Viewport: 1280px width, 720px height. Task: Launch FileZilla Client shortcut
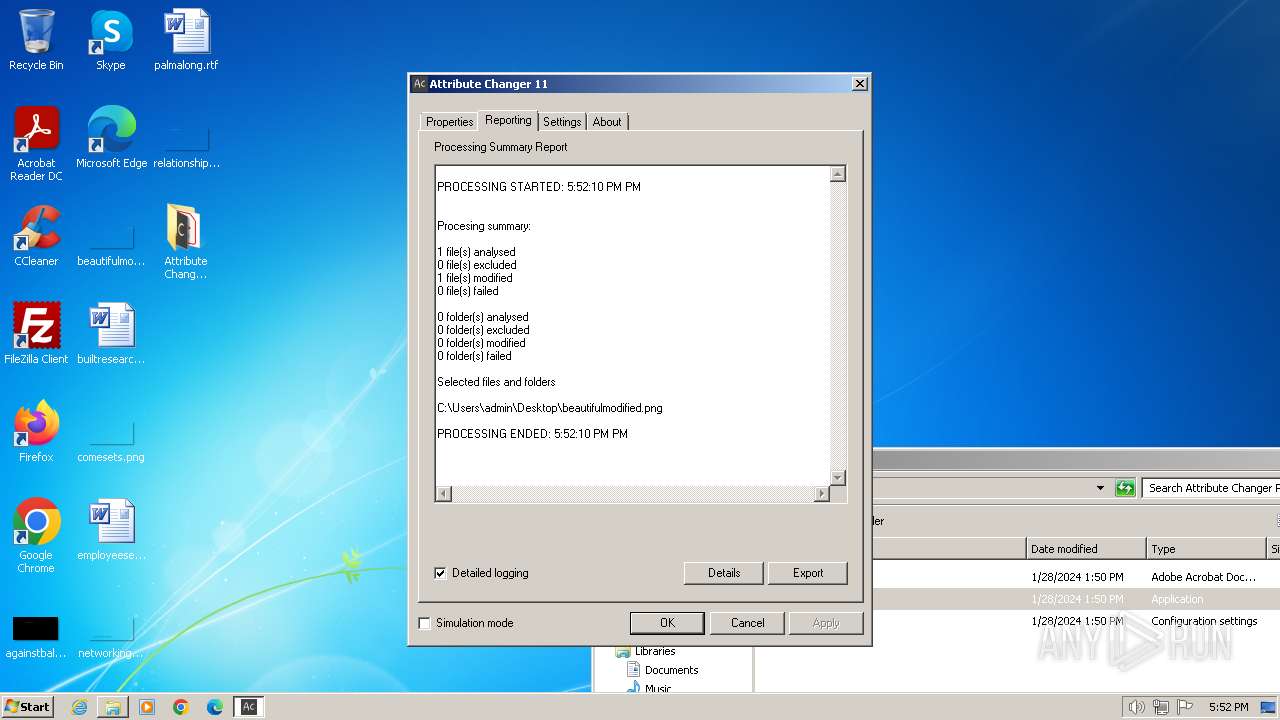36,334
